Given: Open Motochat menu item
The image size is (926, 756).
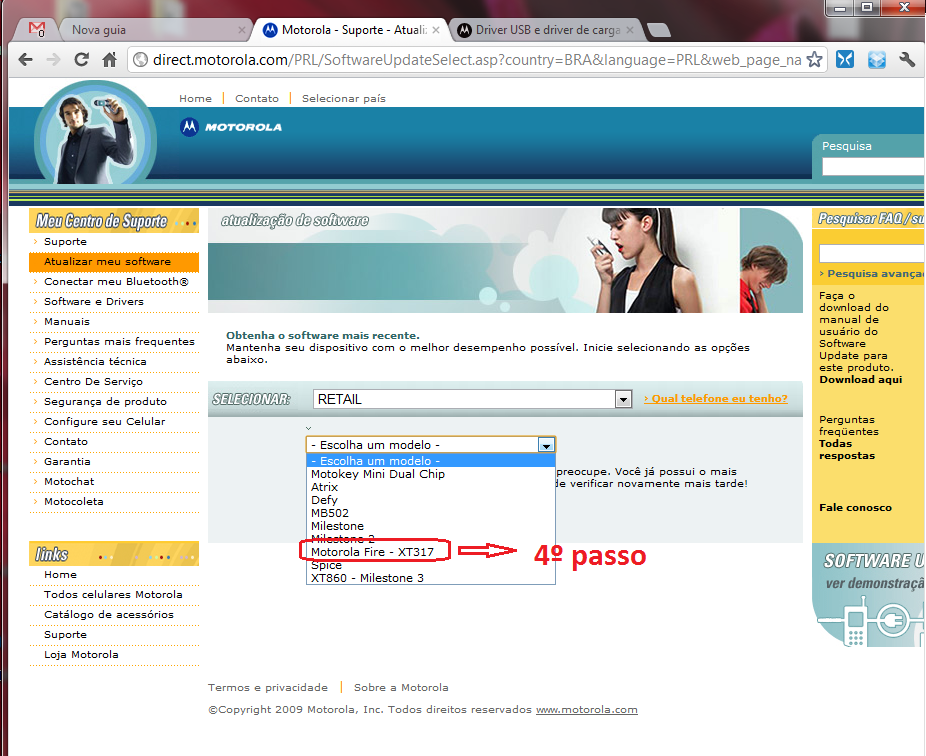Looking at the screenshot, I should 69,482.
